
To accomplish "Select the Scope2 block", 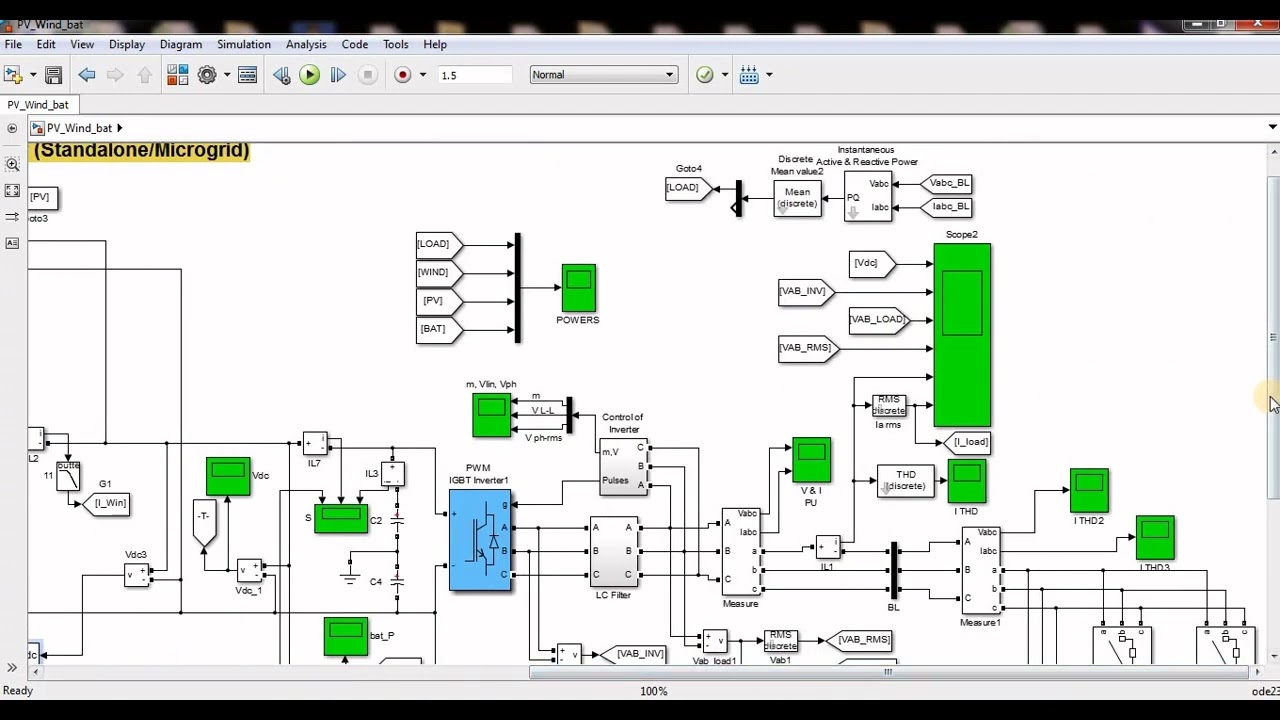I will 962,335.
